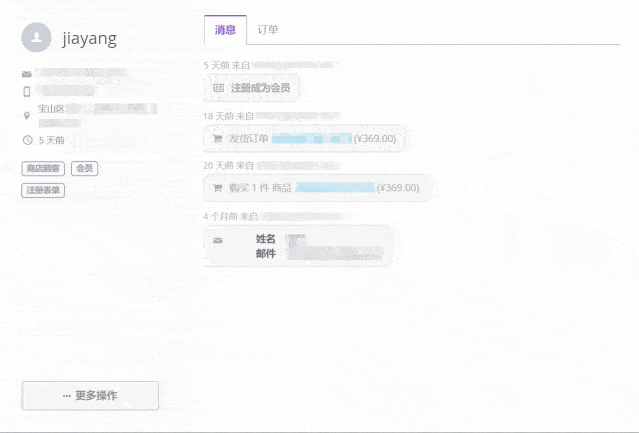639x433 pixels.
Task: Open the shipped order link in 发货订单
Action: (311, 139)
